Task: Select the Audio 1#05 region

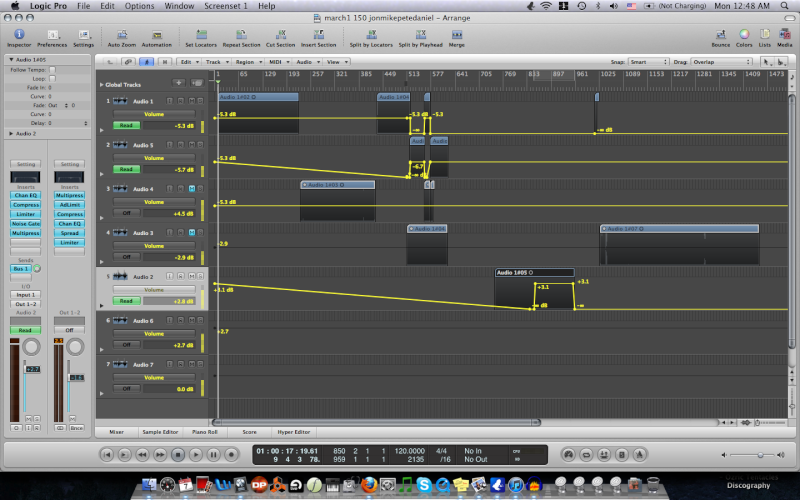Action: (534, 289)
